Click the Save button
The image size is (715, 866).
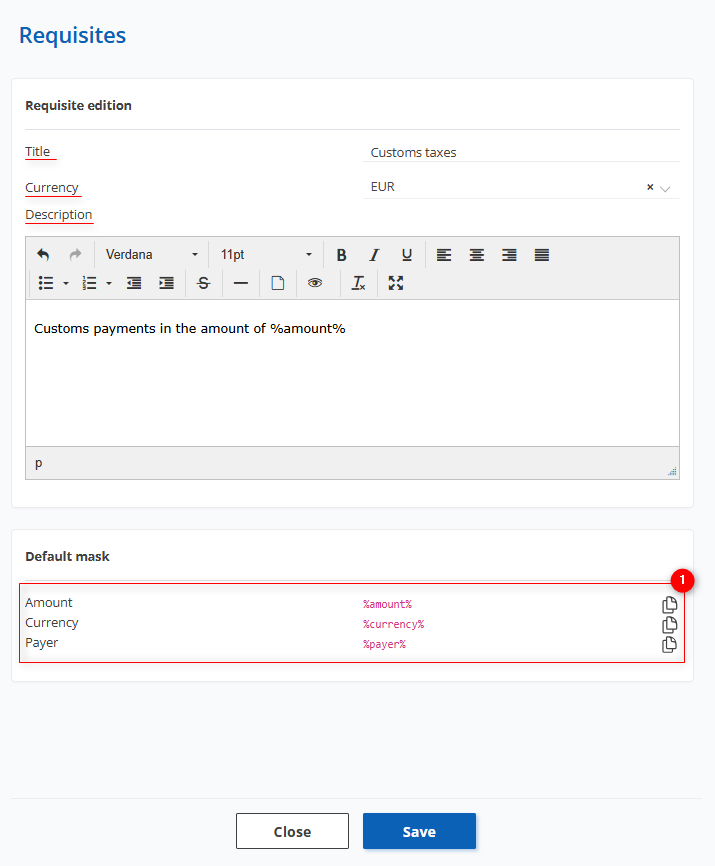coord(419,831)
